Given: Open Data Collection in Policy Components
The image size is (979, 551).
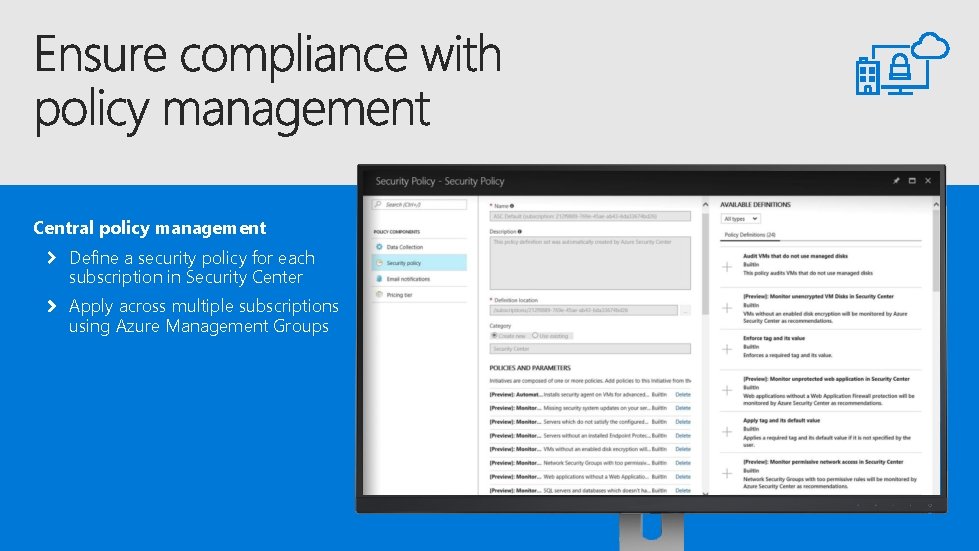Looking at the screenshot, I should tap(420, 247).
